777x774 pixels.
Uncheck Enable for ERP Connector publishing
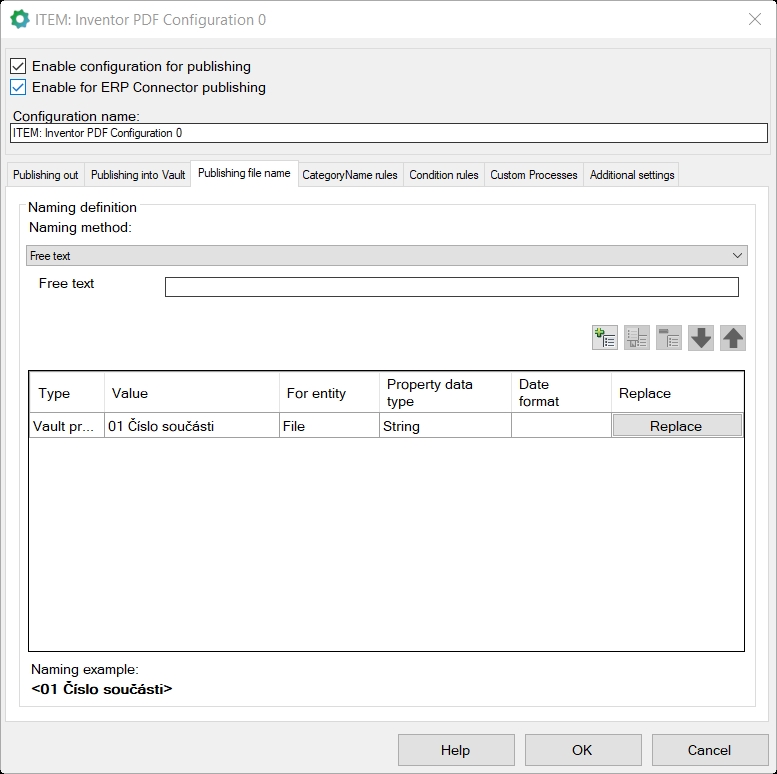pyautogui.click(x=18, y=87)
